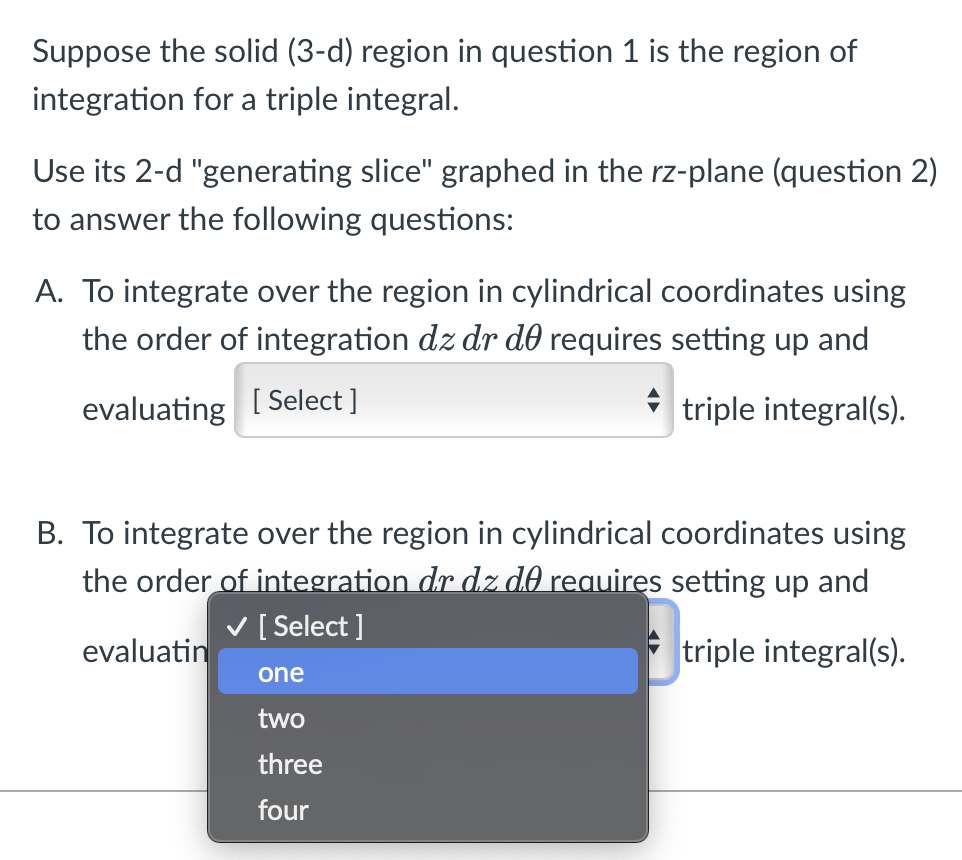This screenshot has height=860, width=962.
Task: Click the upward triangle of question A spinner
Action: [654, 394]
